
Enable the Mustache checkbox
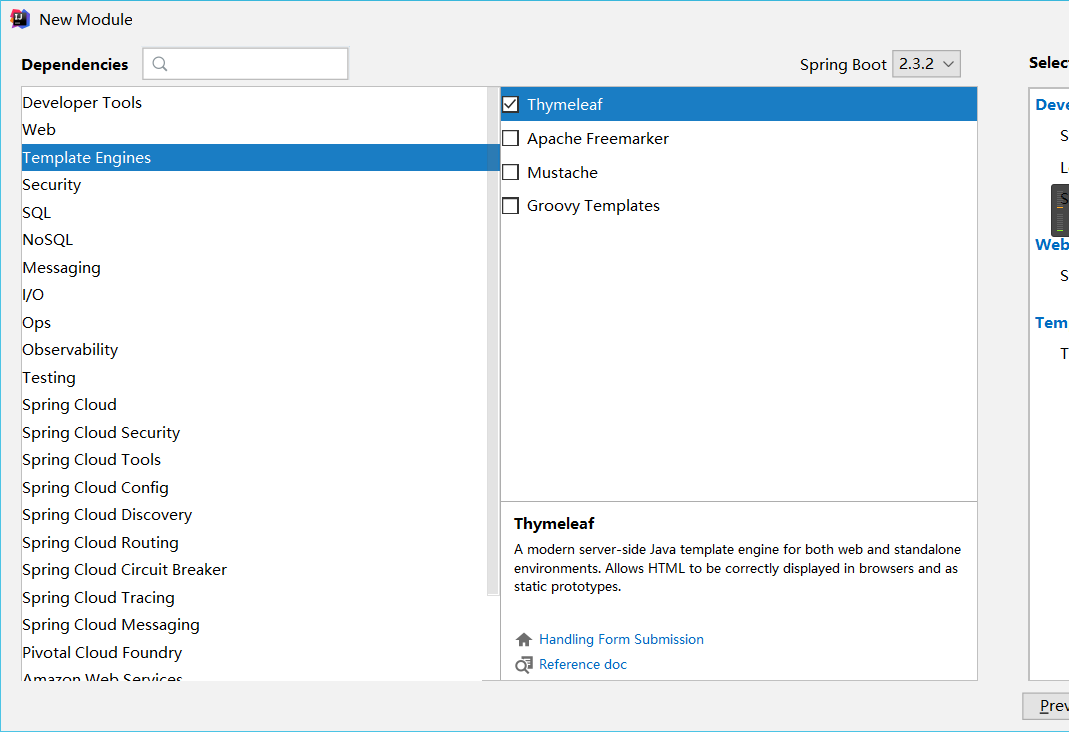point(511,172)
